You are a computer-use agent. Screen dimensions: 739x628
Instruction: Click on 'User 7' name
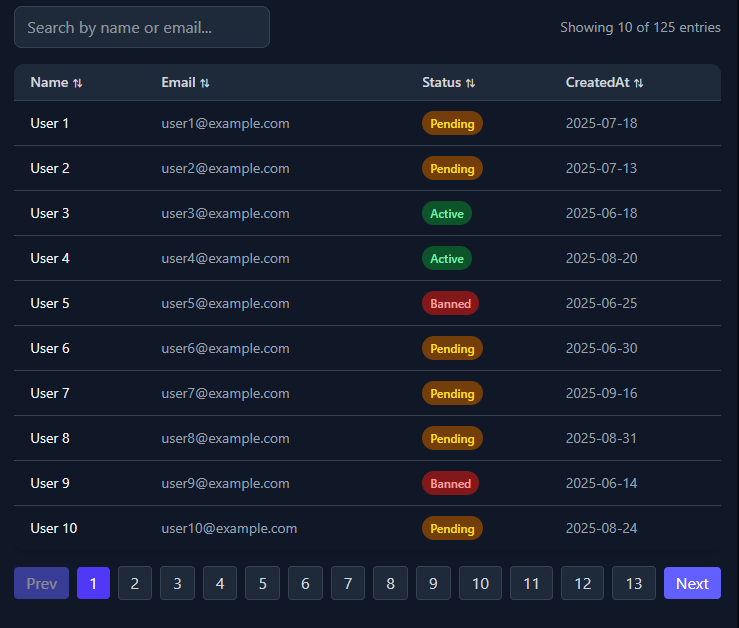[x=50, y=393]
